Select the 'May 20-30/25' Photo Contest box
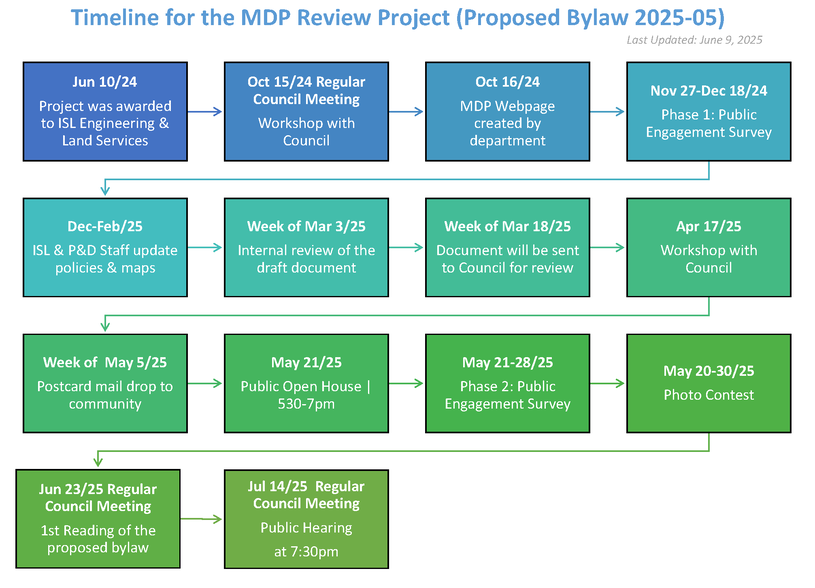 tap(708, 383)
